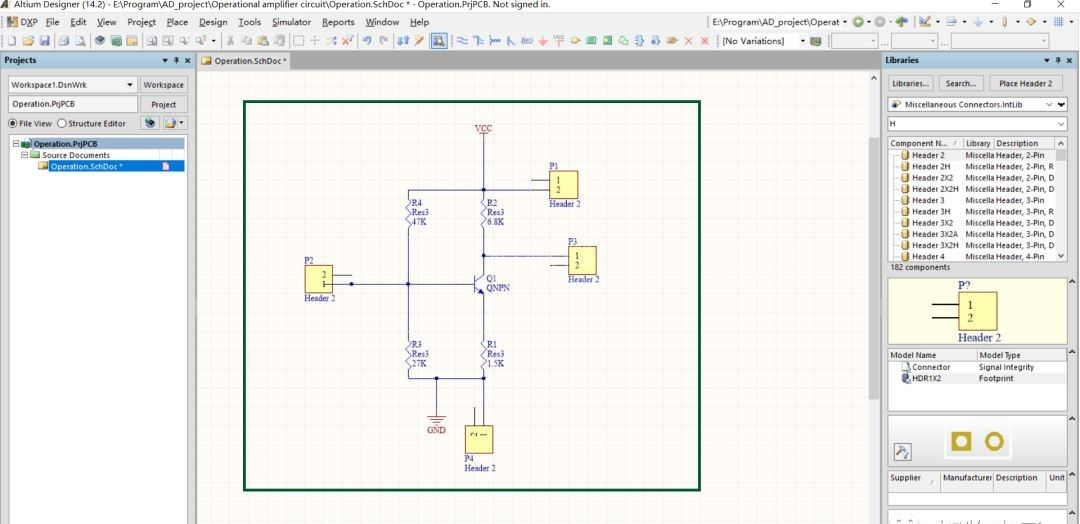Select the Structure Editor radio button

[62, 123]
